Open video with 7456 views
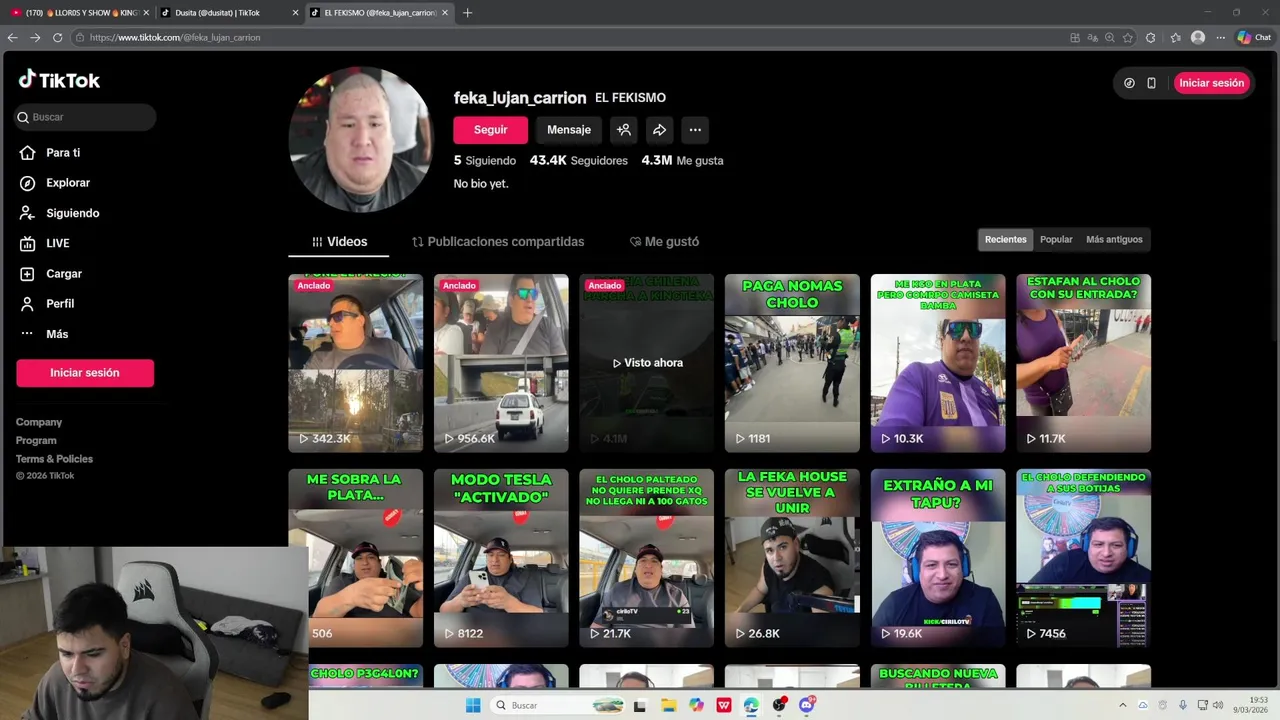This screenshot has width=1280, height=720. (1083, 558)
